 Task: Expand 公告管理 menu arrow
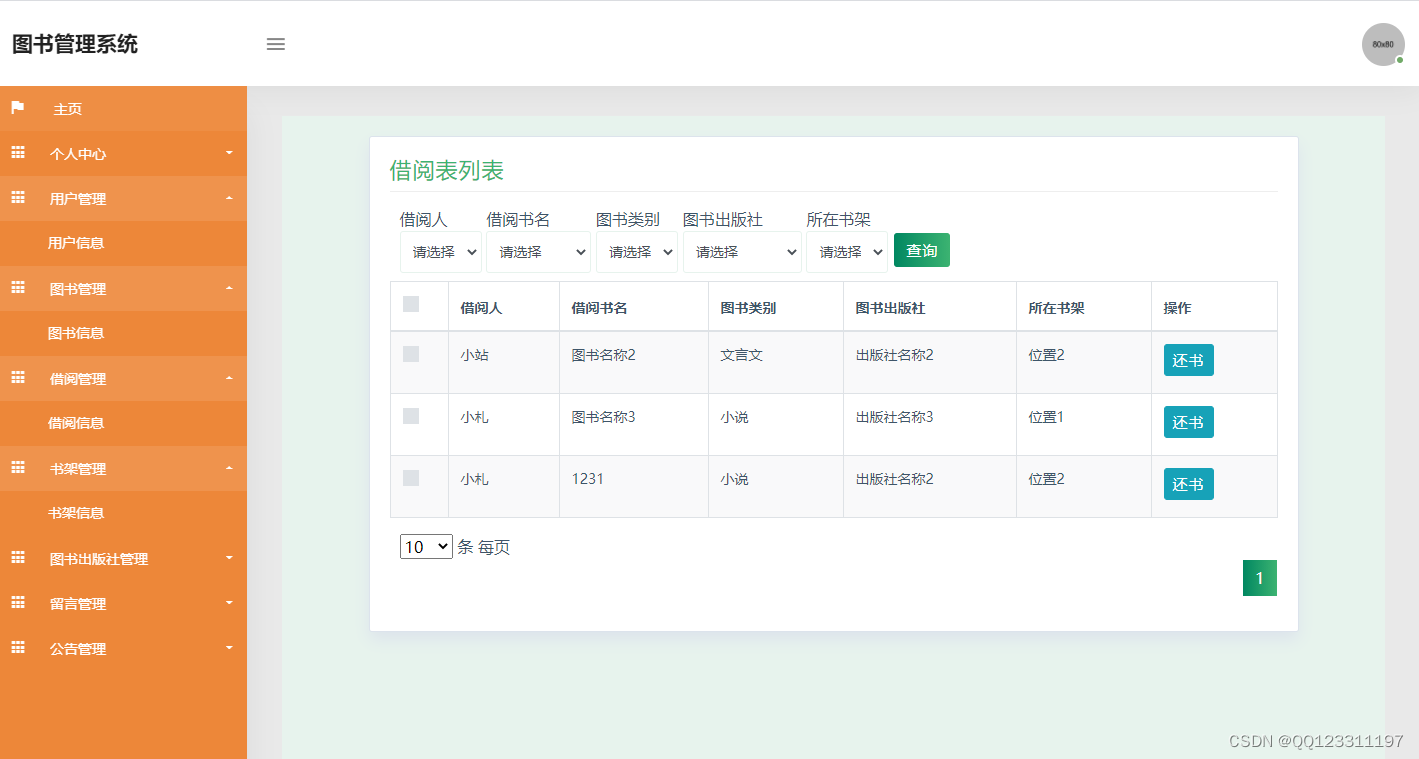click(x=229, y=648)
